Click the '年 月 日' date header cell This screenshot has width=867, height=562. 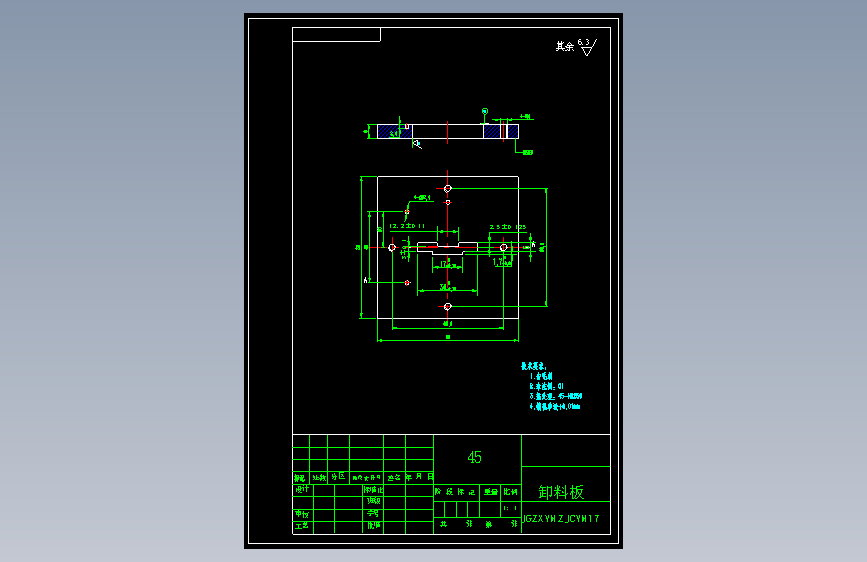[x=419, y=477]
